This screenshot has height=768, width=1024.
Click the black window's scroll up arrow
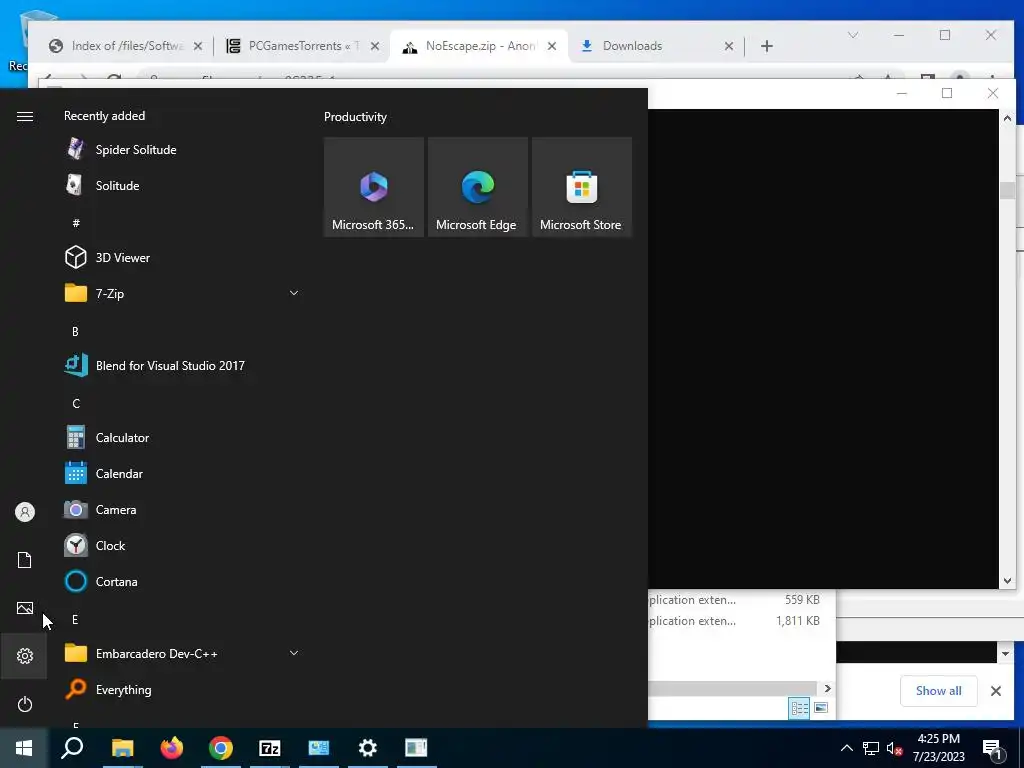point(1007,118)
